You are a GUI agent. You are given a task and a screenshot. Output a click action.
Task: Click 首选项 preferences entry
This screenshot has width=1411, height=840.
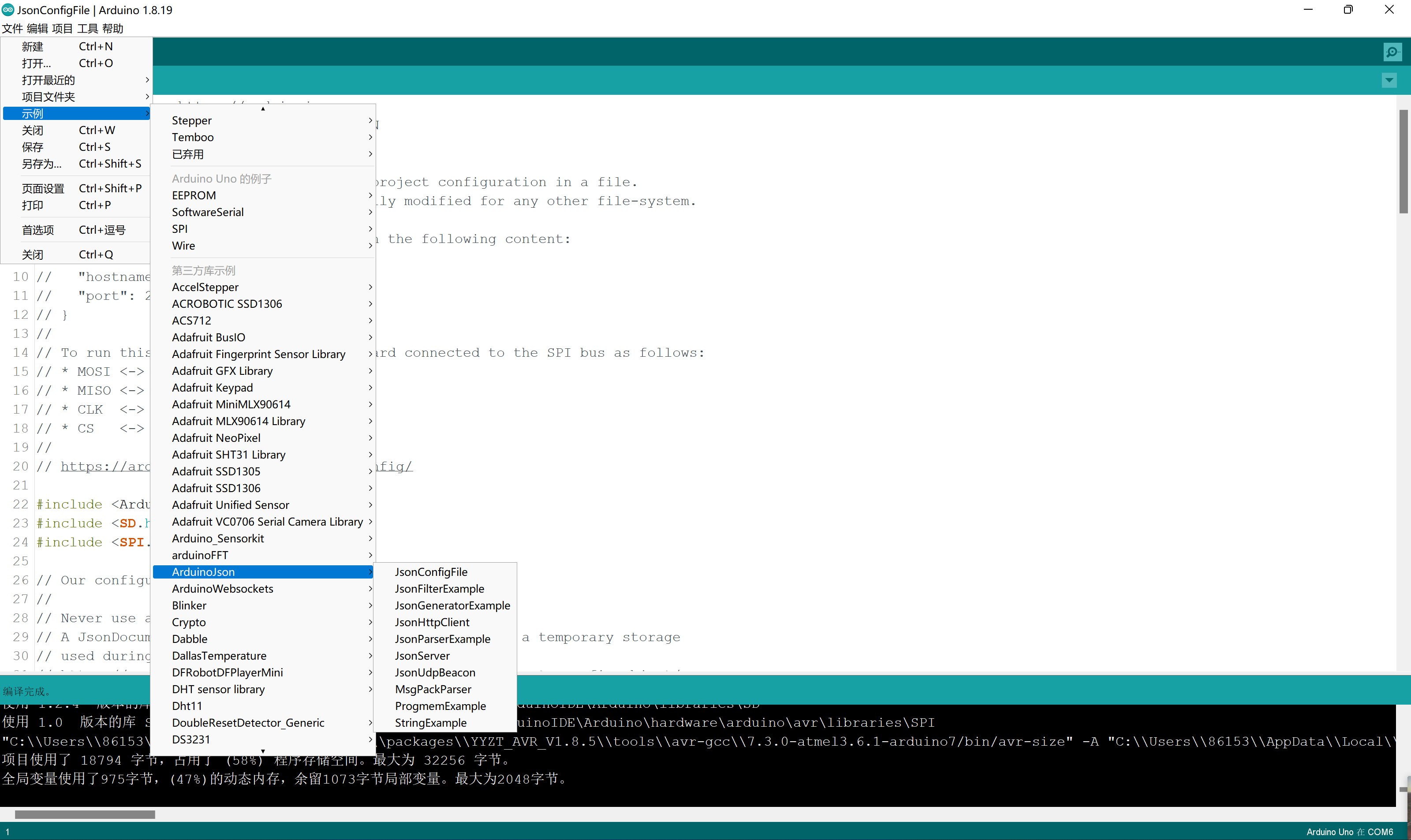click(x=38, y=230)
